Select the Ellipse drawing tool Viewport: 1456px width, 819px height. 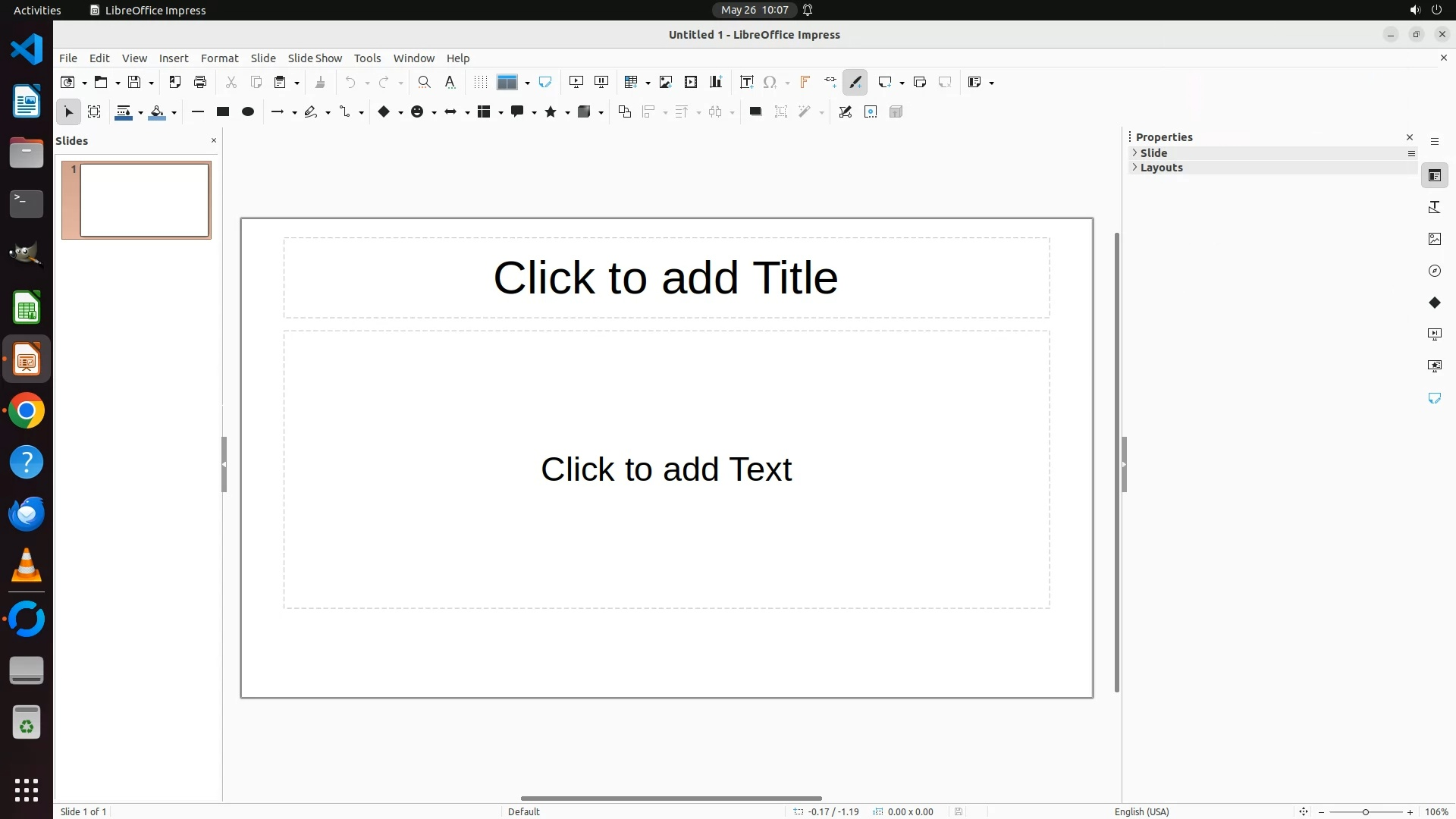click(x=248, y=111)
